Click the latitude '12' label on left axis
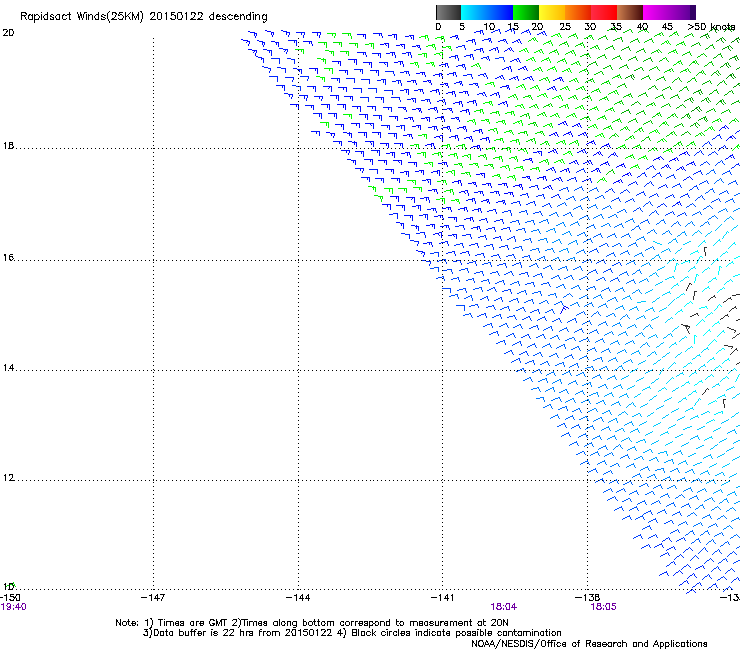This screenshot has width=740, height=650. (8, 478)
